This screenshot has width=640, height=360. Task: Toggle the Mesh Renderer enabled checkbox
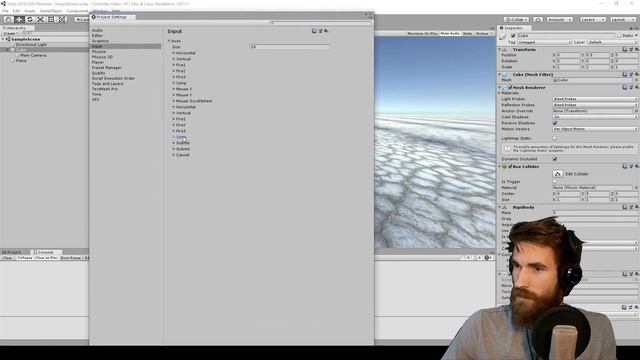510,87
